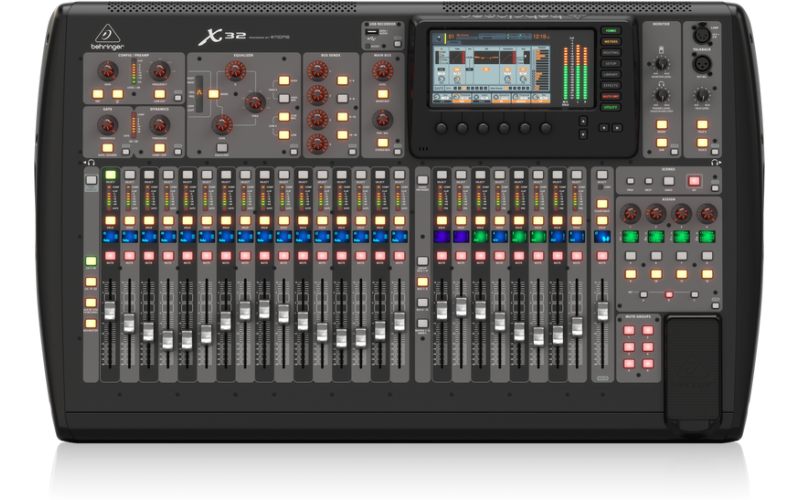Click the MONITOR LEVEL knob
This screenshot has height=500, width=800.
tap(662, 64)
